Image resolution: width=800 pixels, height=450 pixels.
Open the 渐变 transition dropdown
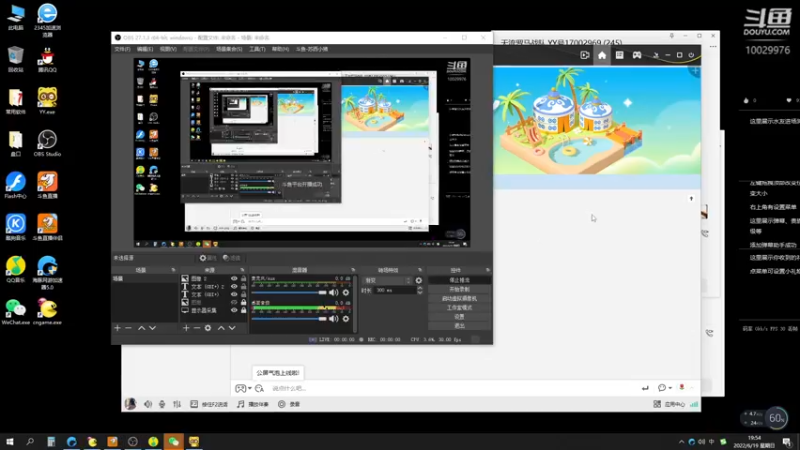pos(387,280)
